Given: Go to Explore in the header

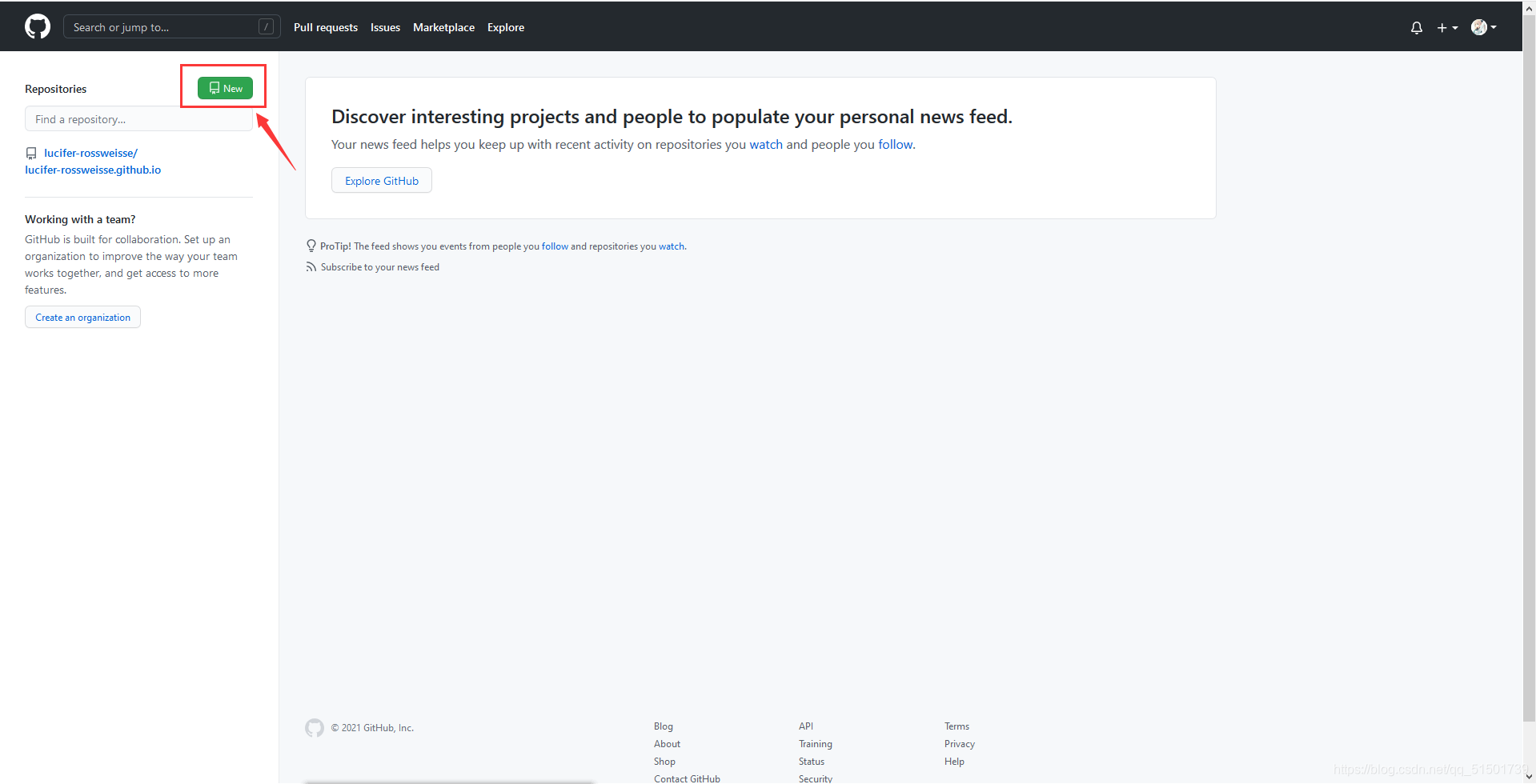Looking at the screenshot, I should (x=506, y=27).
